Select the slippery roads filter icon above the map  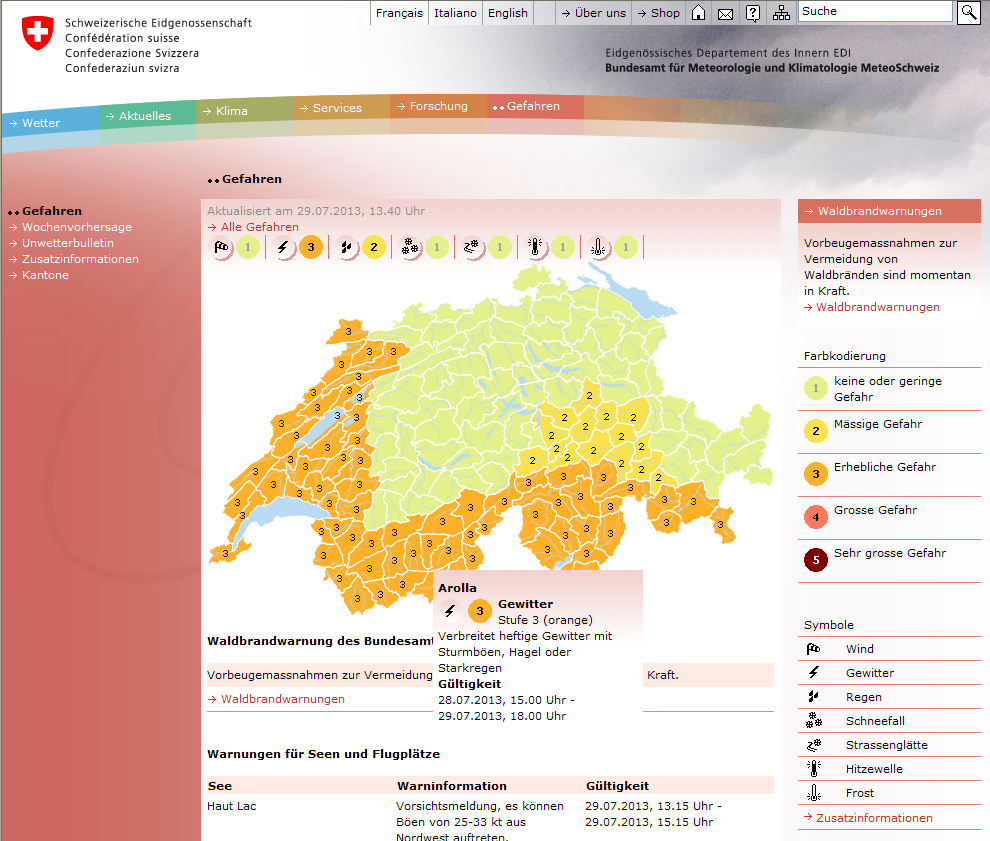(472, 247)
